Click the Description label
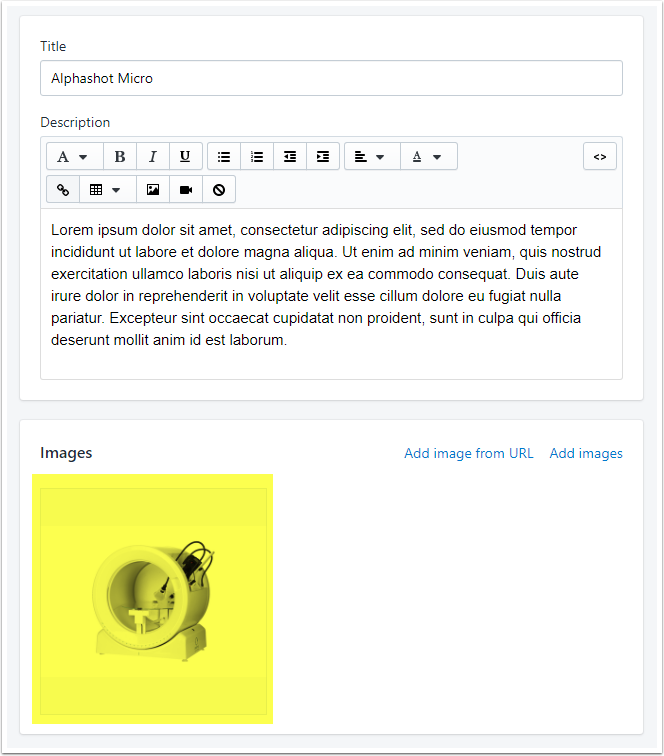The image size is (664, 756). pos(75,122)
